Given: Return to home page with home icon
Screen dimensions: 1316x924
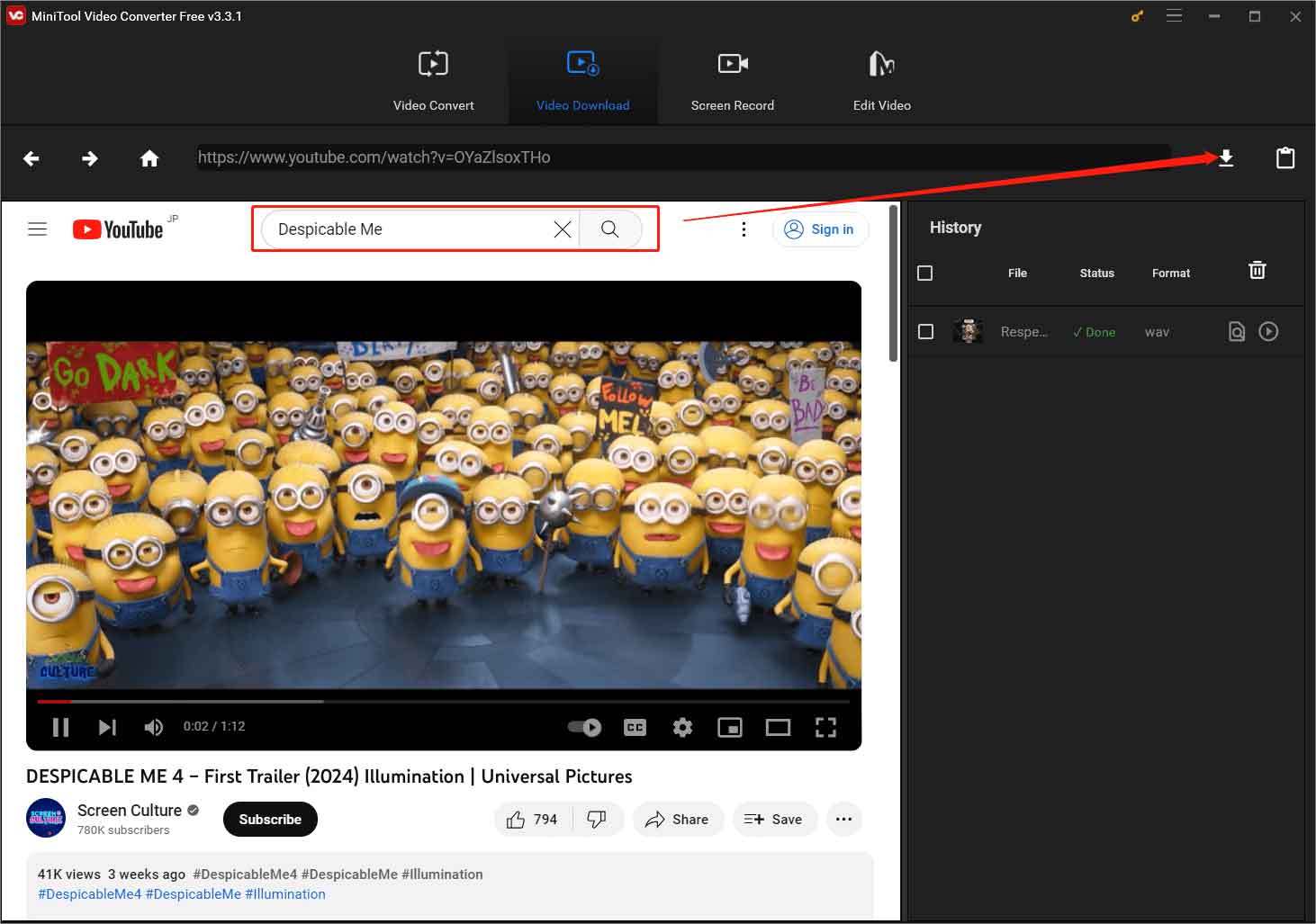Looking at the screenshot, I should tap(149, 157).
